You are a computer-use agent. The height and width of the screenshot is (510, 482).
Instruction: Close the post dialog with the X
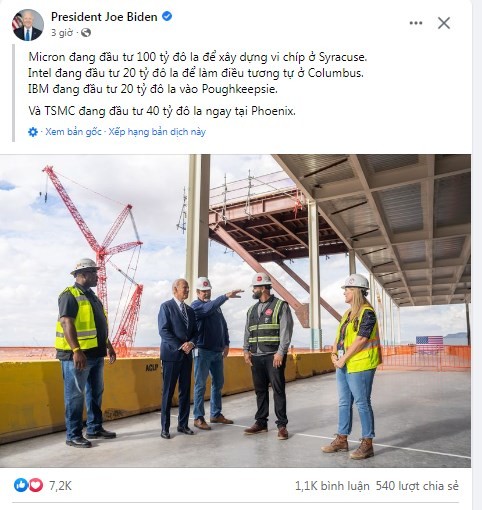pyautogui.click(x=444, y=23)
